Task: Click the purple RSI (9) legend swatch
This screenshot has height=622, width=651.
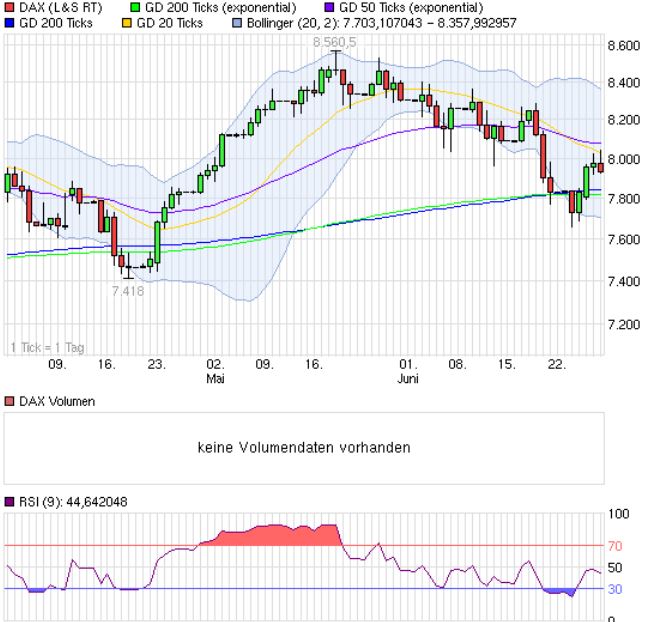Action: 9,502
